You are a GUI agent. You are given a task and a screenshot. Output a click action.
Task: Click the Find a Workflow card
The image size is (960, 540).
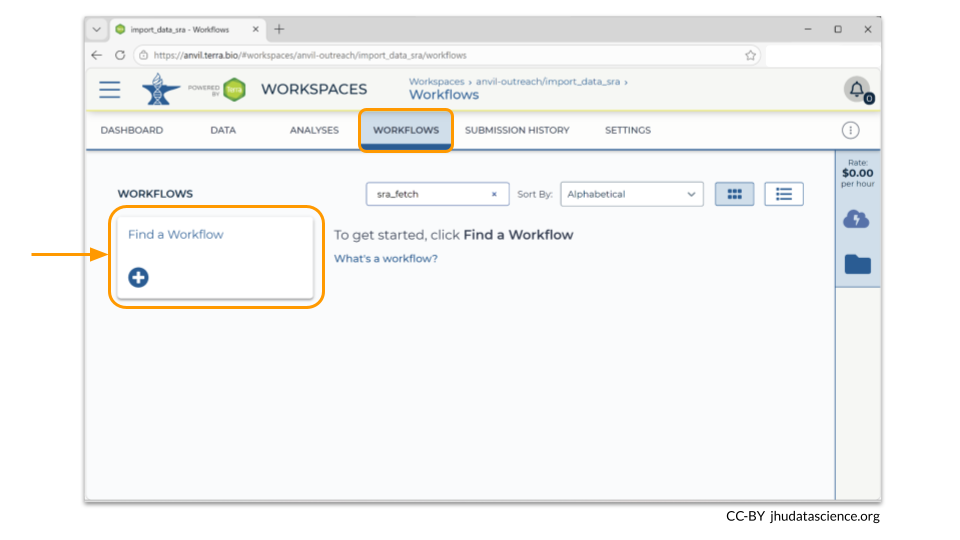(216, 257)
